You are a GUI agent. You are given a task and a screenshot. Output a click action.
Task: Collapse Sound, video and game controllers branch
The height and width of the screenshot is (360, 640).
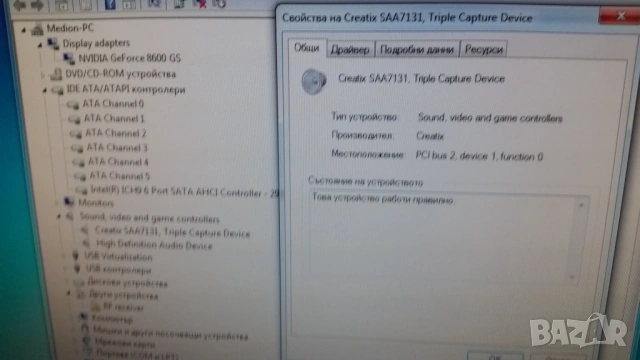point(59,217)
